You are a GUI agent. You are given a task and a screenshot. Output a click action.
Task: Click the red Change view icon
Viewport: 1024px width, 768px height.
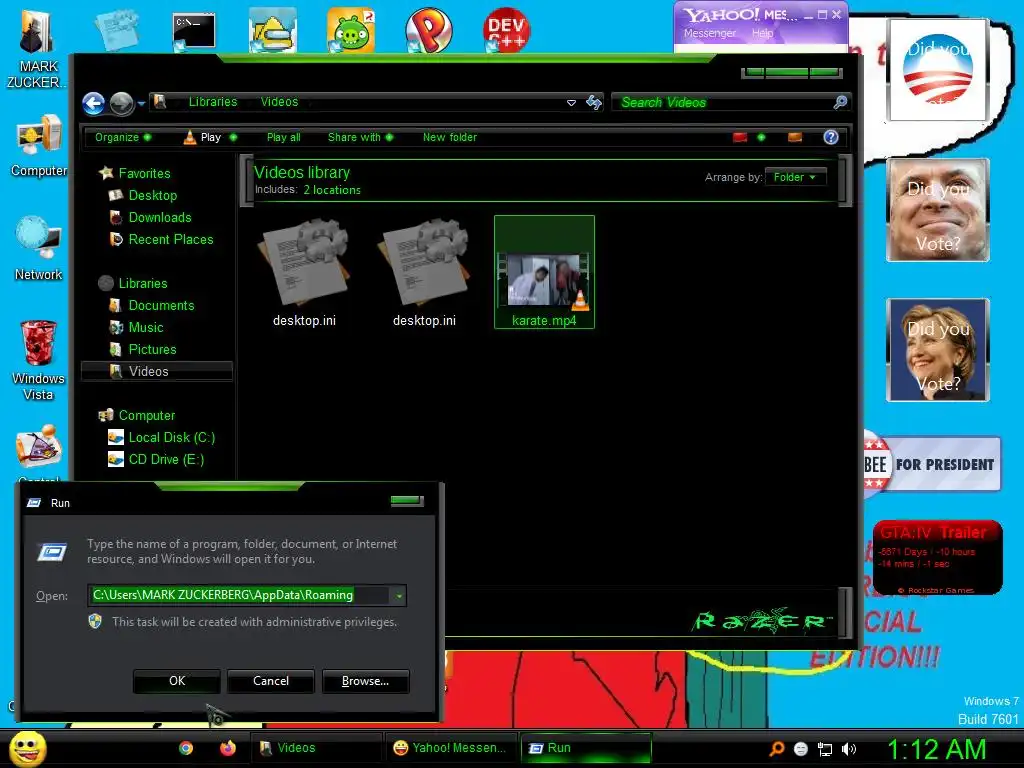point(739,137)
